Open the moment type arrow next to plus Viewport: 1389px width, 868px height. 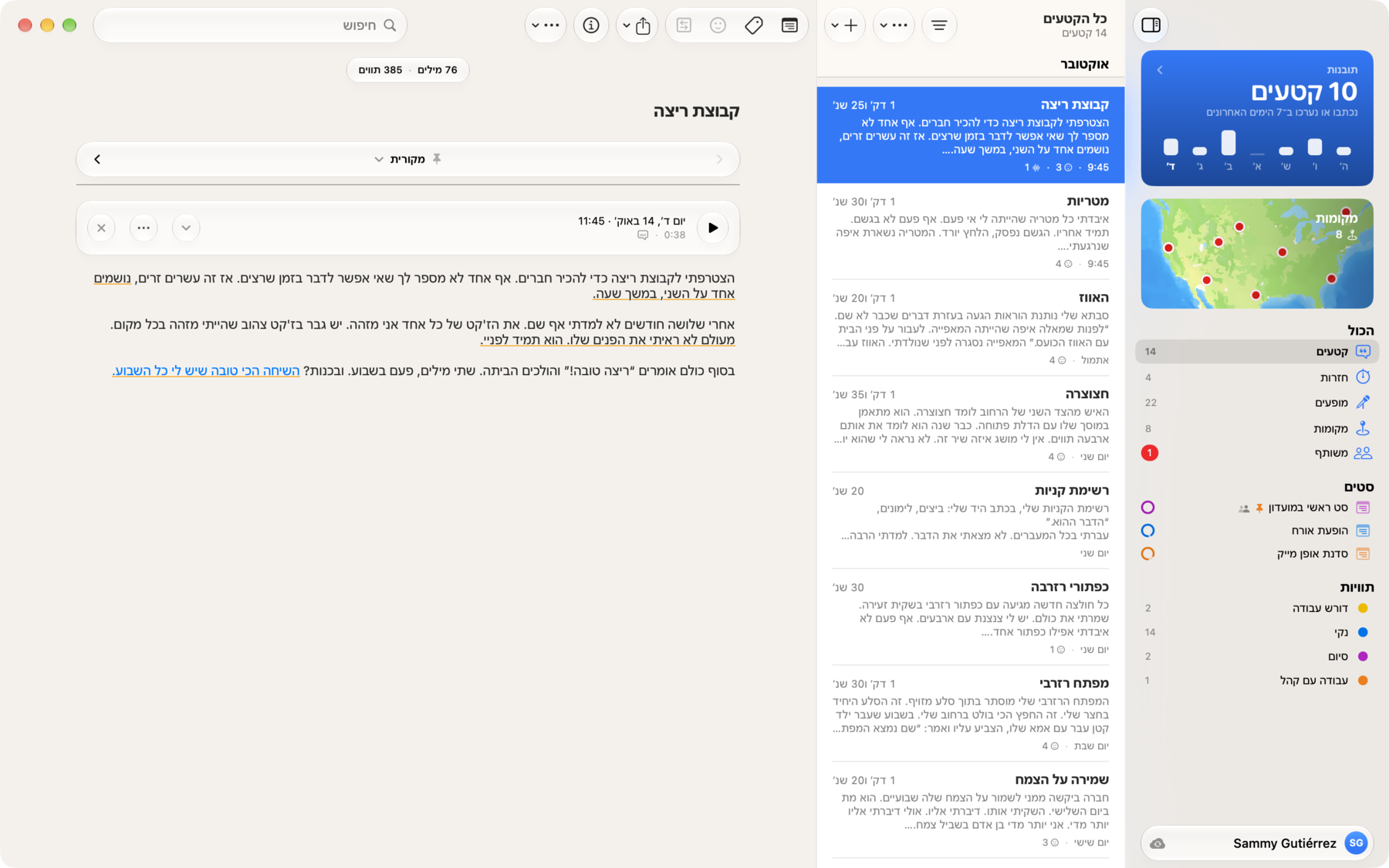click(x=834, y=25)
